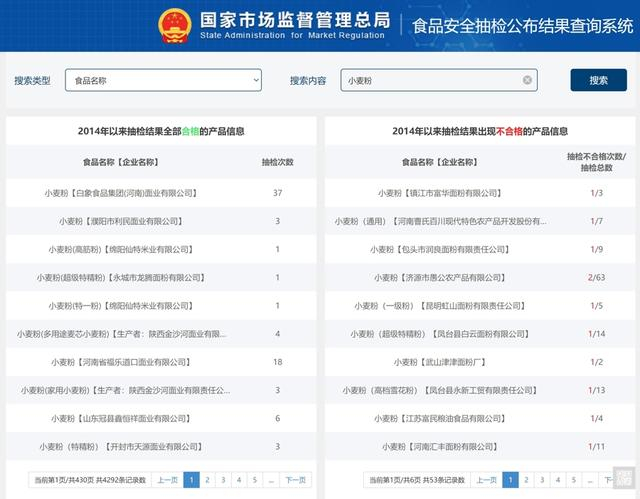The height and width of the screenshot is (499, 640).
Task: Go to page 5 of unqualified list
Action: pos(574,480)
